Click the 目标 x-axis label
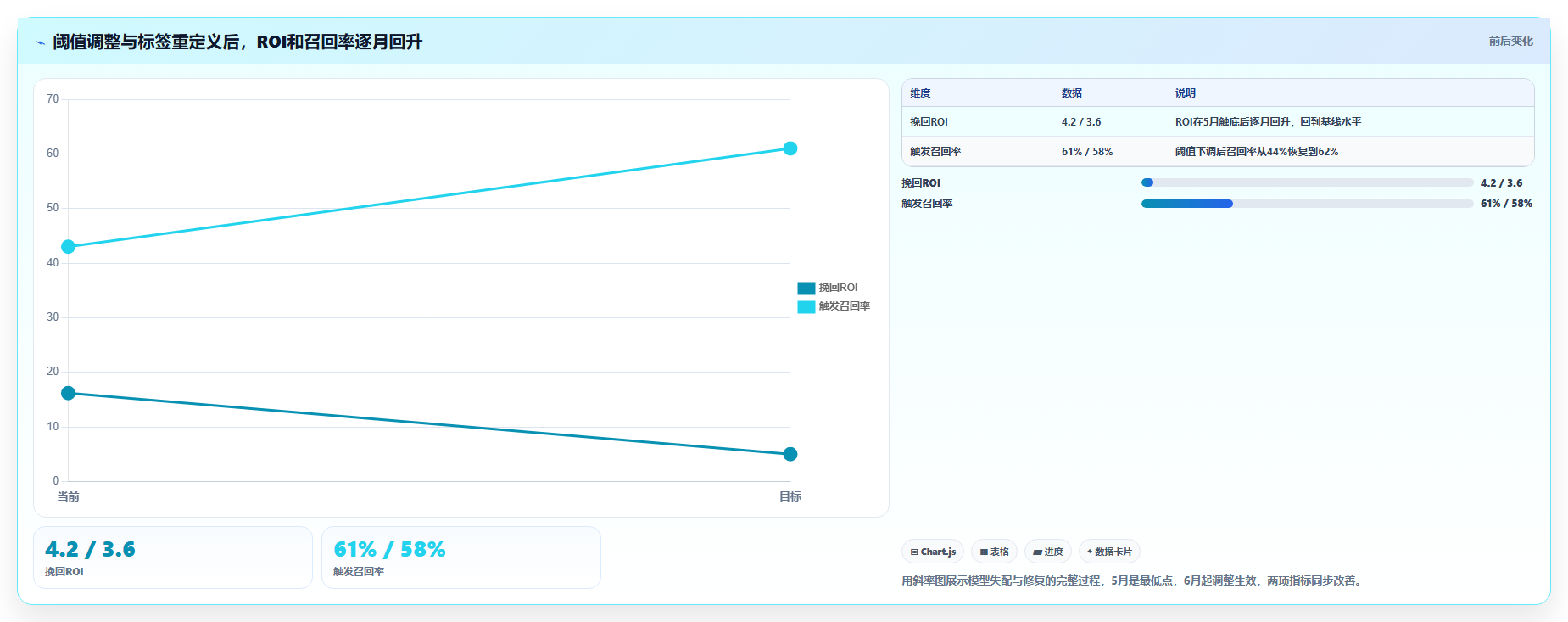 tap(790, 496)
